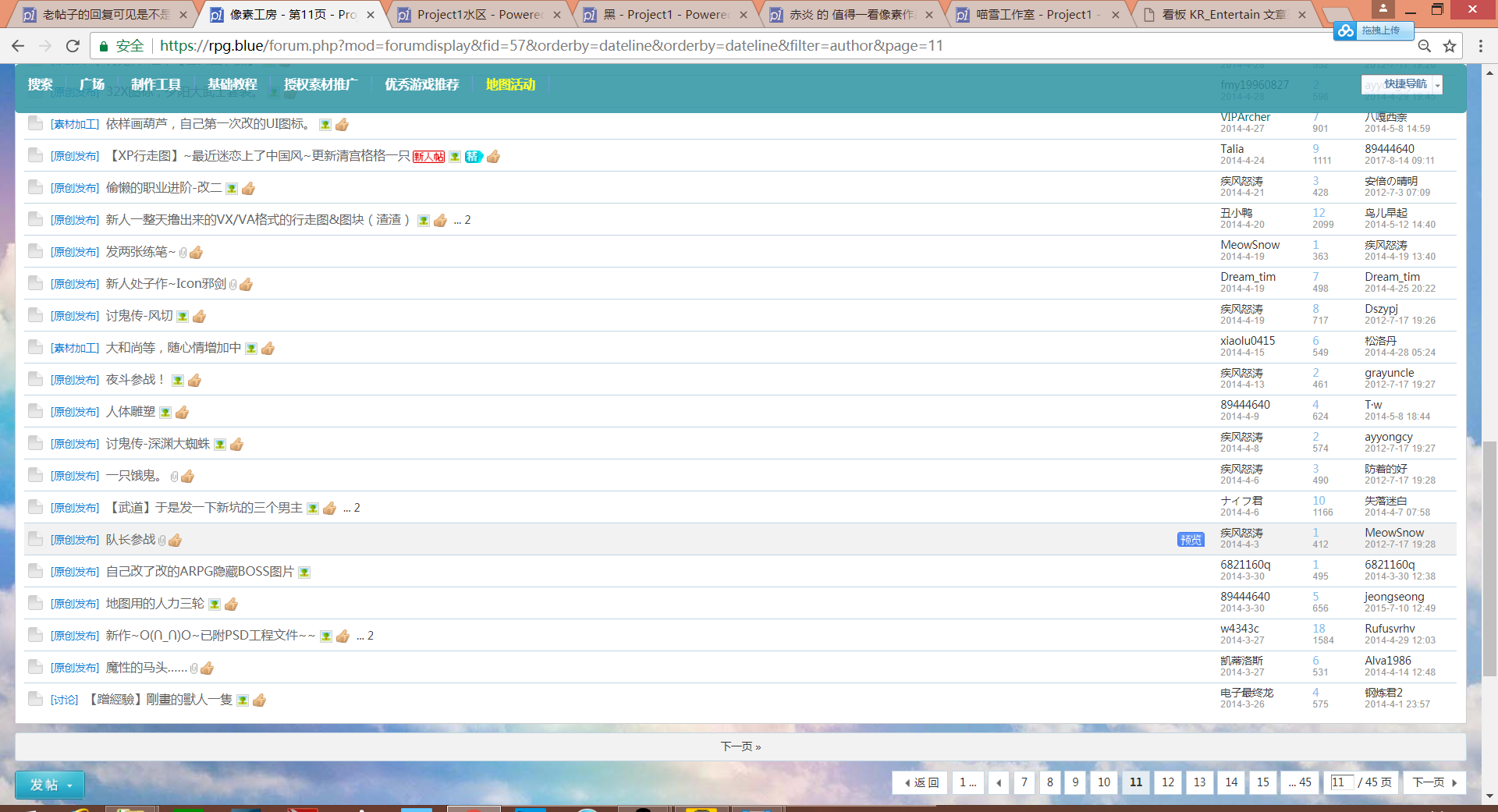Viewport: 1498px width, 812px height.
Task: Go to page 12 in pagination
Action: tap(1168, 782)
